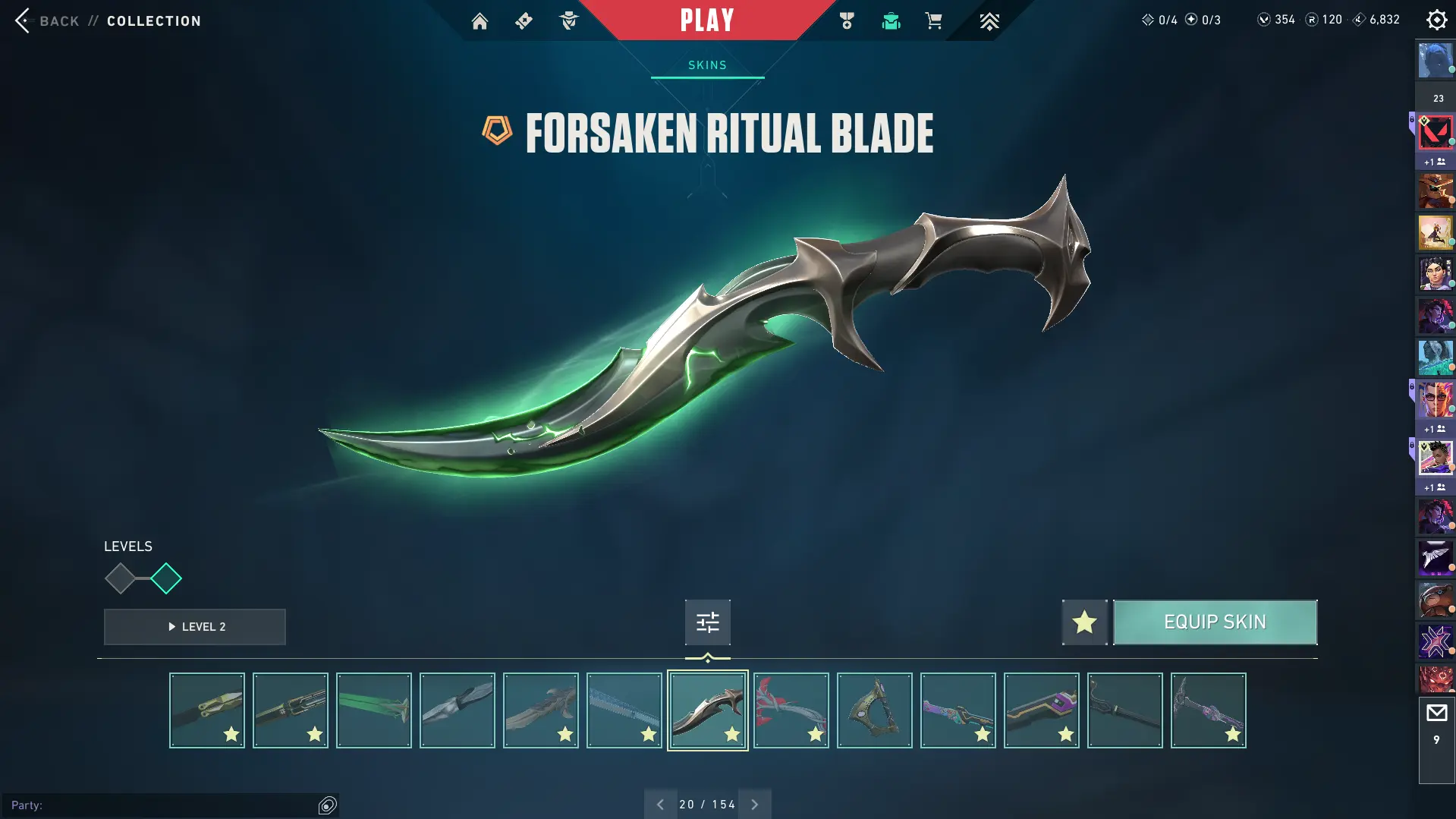The image size is (1456, 819).
Task: Select the SKINS tab
Action: [x=707, y=65]
